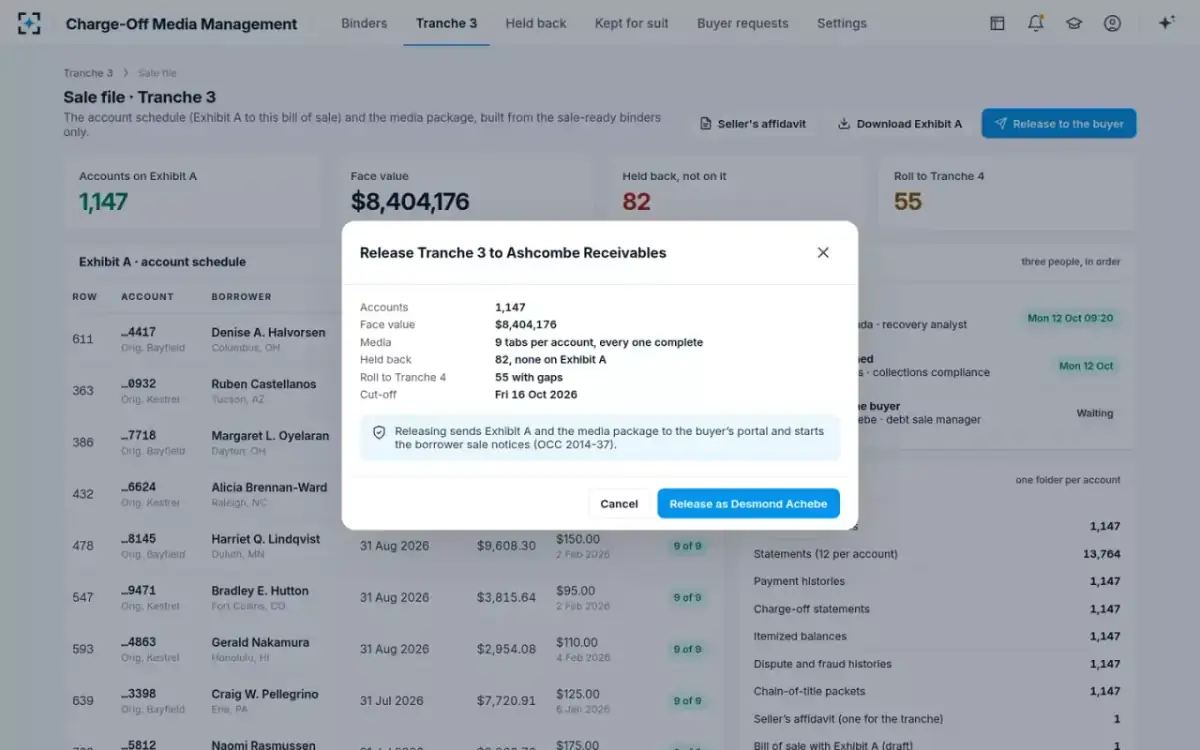Click the Chain-of-title packets row
Viewport: 1200px width, 750px height.
tap(937, 692)
